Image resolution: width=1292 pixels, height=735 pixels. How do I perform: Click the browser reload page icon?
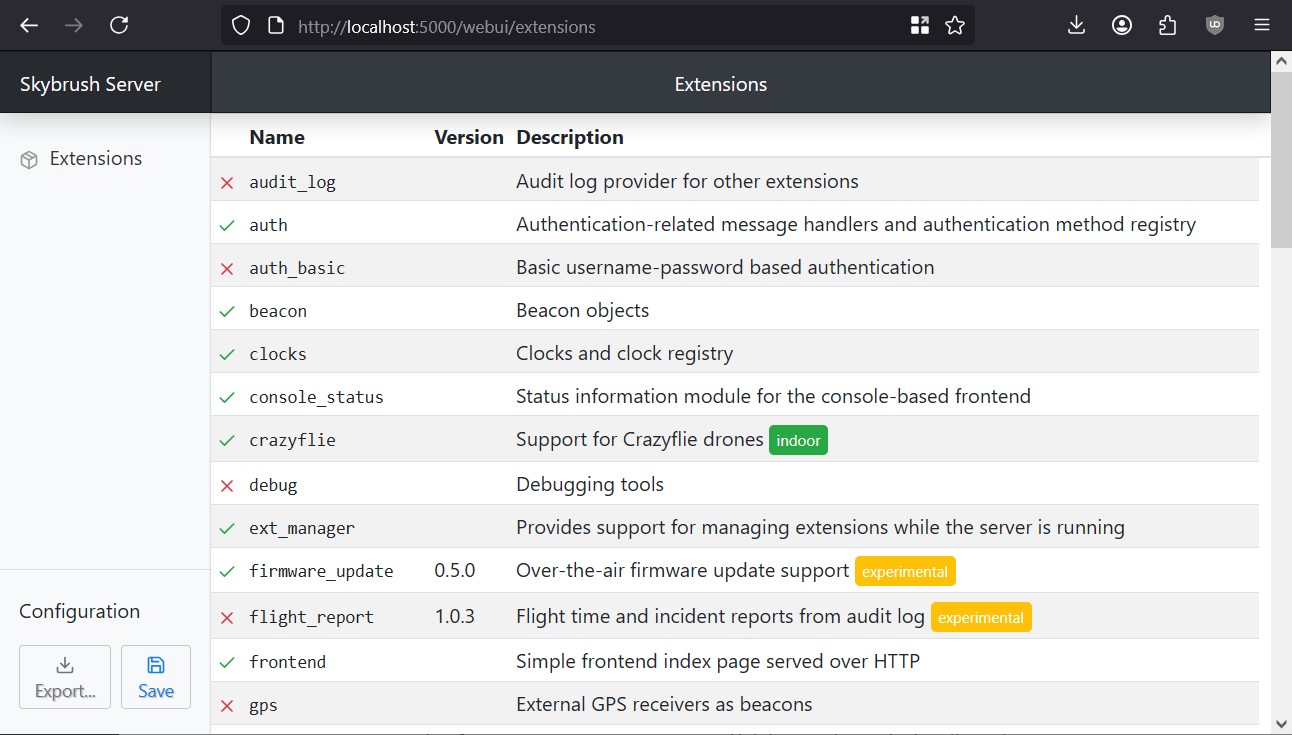click(x=119, y=26)
